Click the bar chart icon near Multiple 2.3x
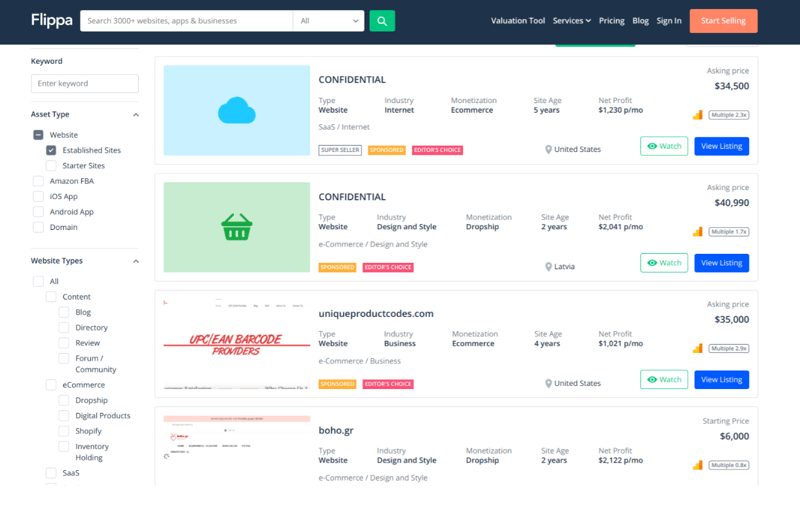800x505 pixels. point(697,115)
